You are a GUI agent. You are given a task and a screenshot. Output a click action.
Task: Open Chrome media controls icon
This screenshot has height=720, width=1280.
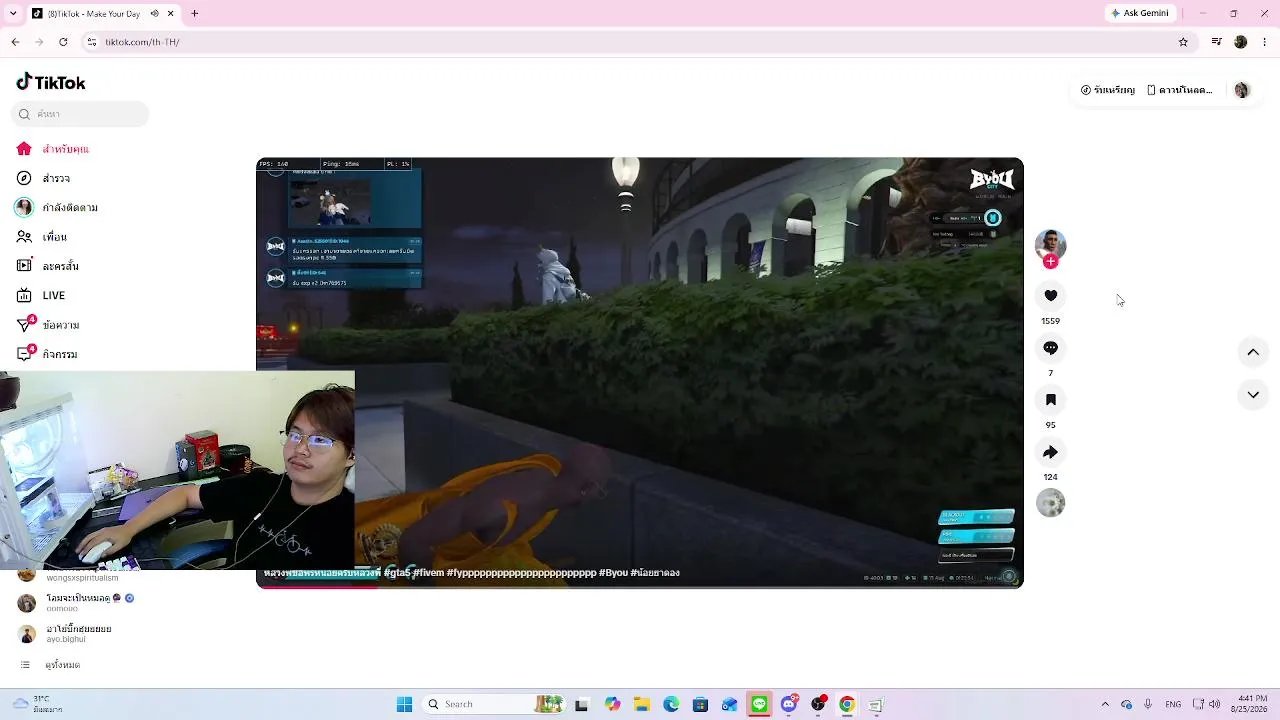pos(1216,42)
